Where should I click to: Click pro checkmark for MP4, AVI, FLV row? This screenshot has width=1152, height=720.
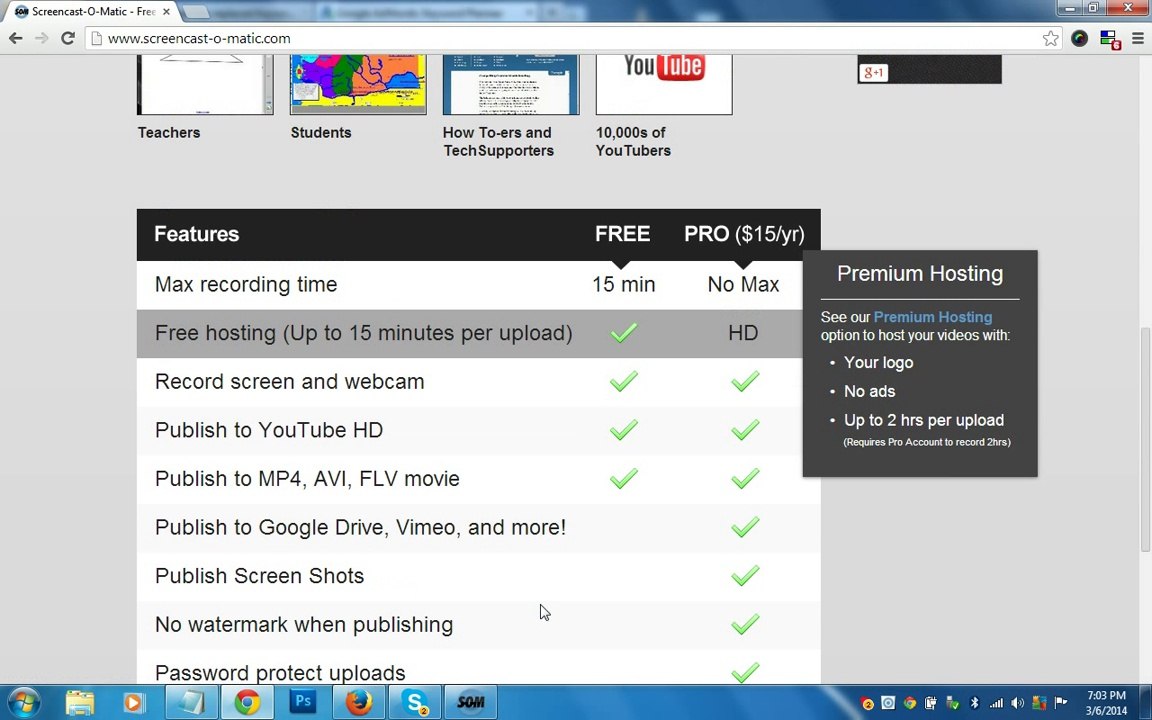pyautogui.click(x=744, y=478)
